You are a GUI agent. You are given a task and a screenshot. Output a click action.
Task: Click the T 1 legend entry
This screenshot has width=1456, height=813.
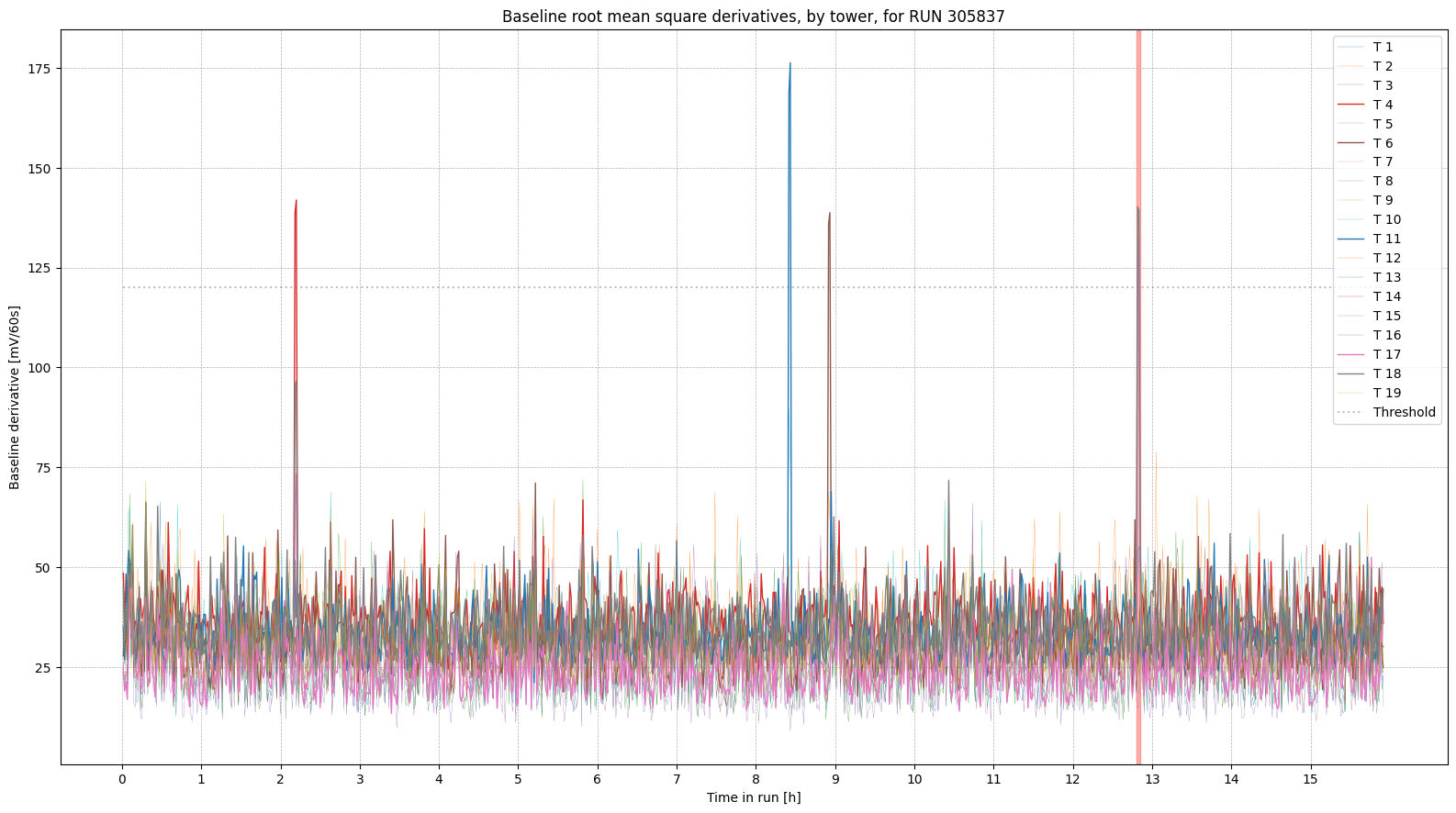point(1383,47)
